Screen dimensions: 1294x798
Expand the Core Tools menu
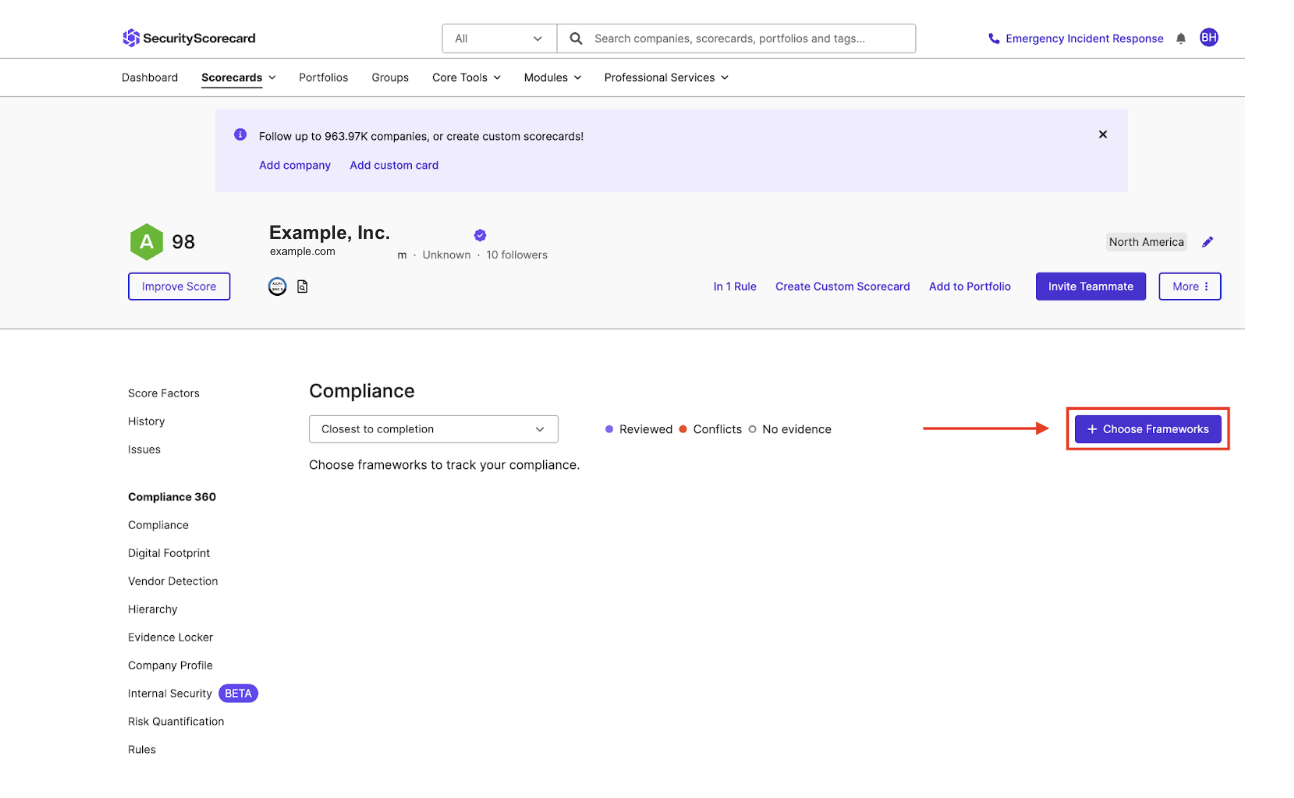466,77
